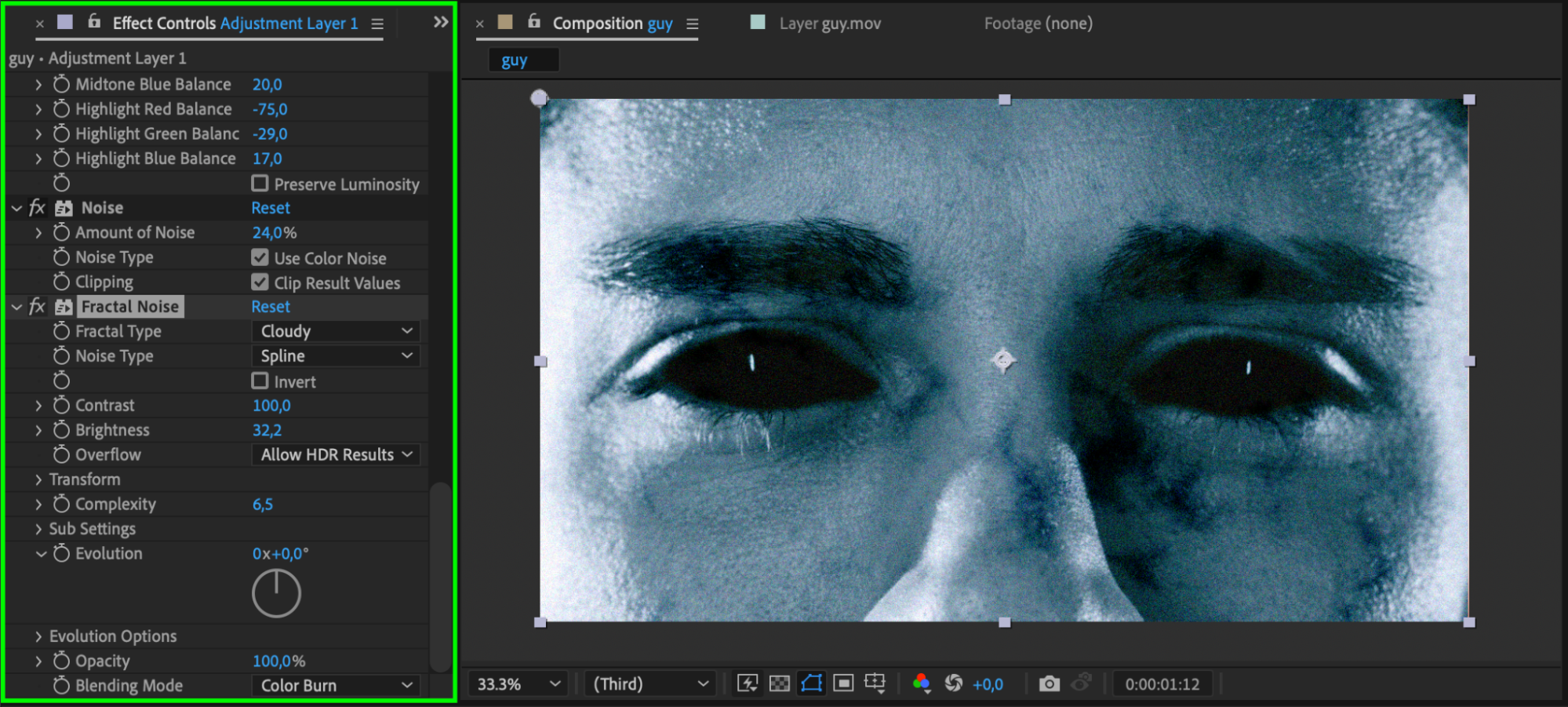Uncheck the Use Color Noise checkbox
Image resolution: width=1568 pixels, height=707 pixels.
pyautogui.click(x=260, y=257)
